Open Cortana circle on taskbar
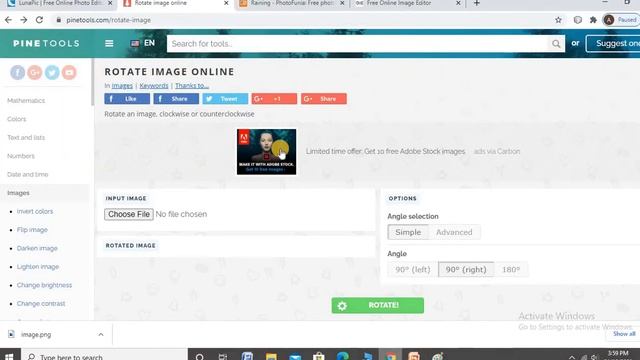The height and width of the screenshot is (360, 640). pos(200,357)
